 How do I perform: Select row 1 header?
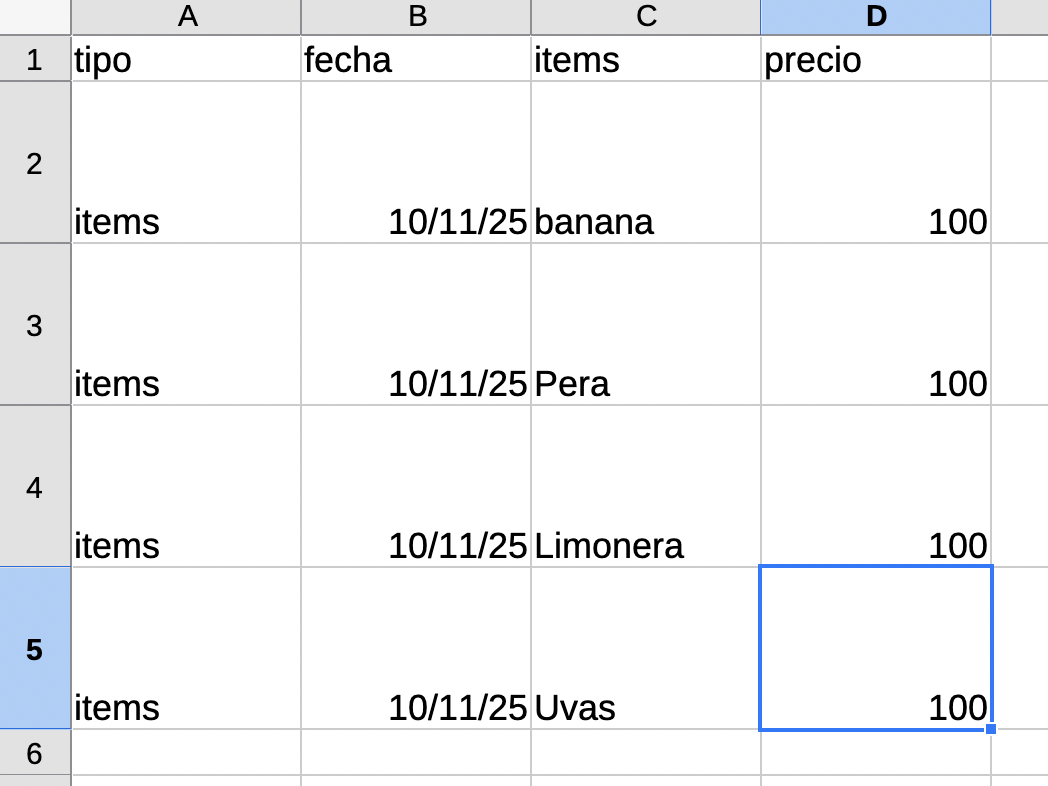tap(35, 60)
